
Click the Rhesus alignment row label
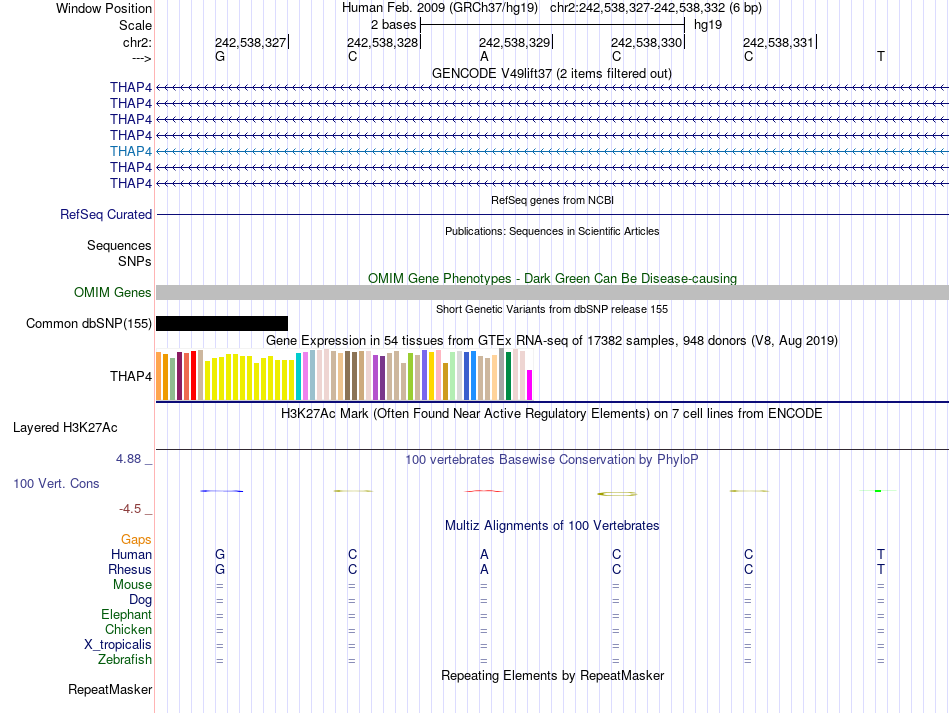click(130, 569)
